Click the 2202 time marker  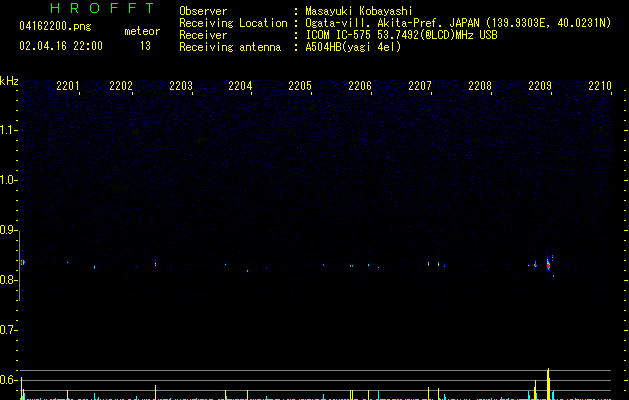pos(121,86)
